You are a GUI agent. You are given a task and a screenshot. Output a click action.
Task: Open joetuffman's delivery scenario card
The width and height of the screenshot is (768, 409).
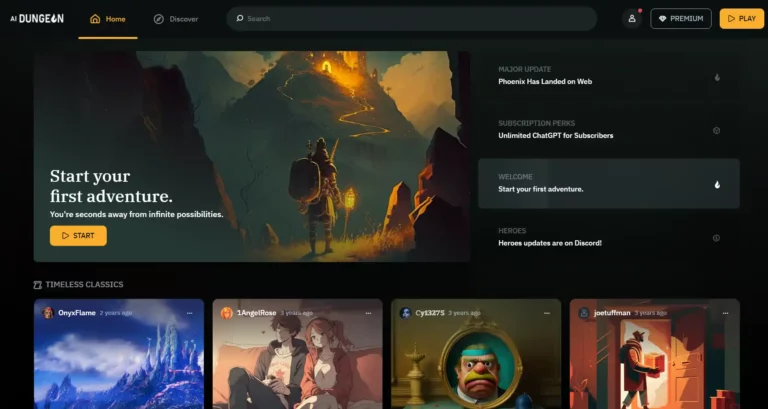tap(655, 354)
